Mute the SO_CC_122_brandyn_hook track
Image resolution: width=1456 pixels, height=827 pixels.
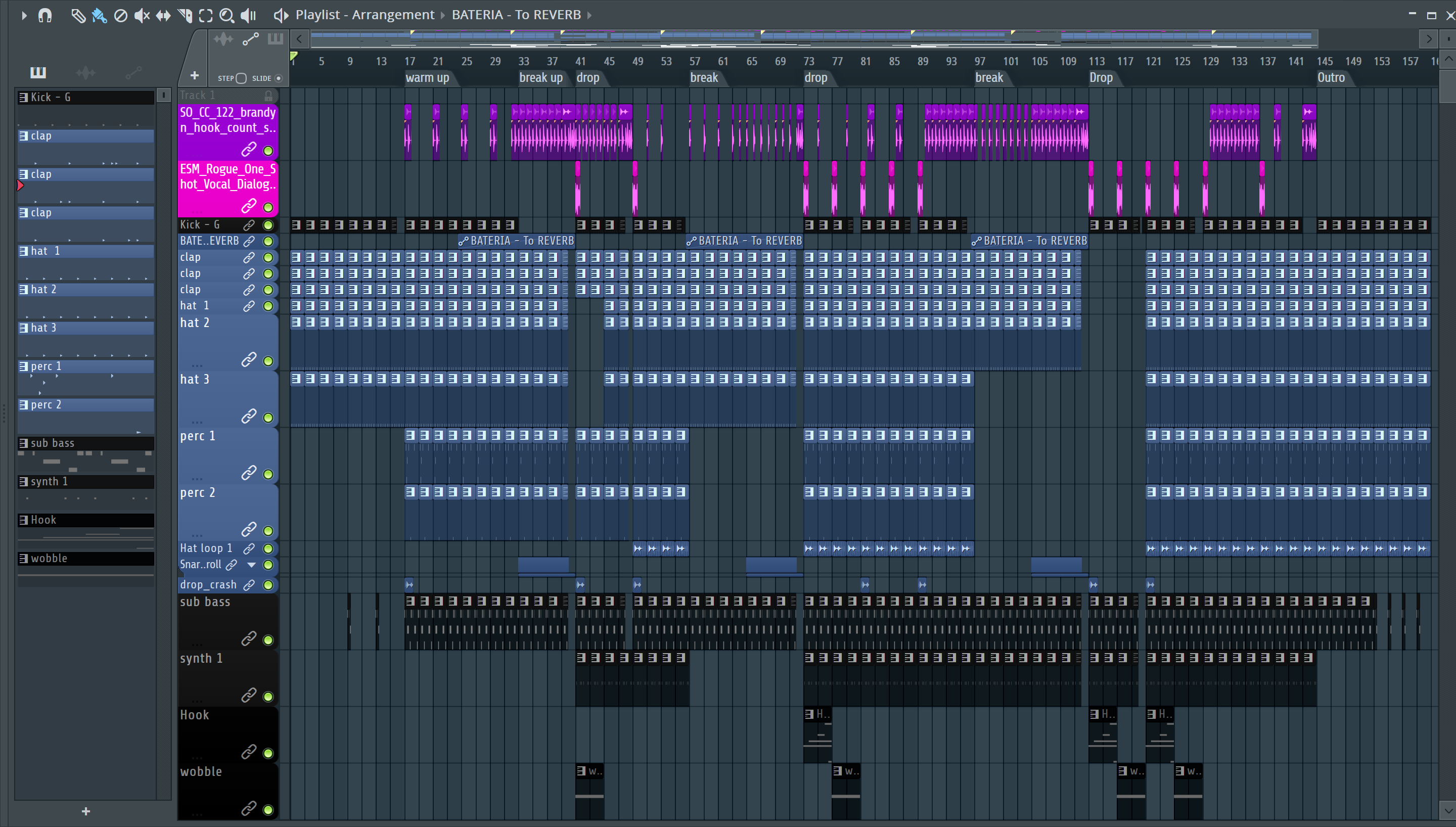pos(268,151)
